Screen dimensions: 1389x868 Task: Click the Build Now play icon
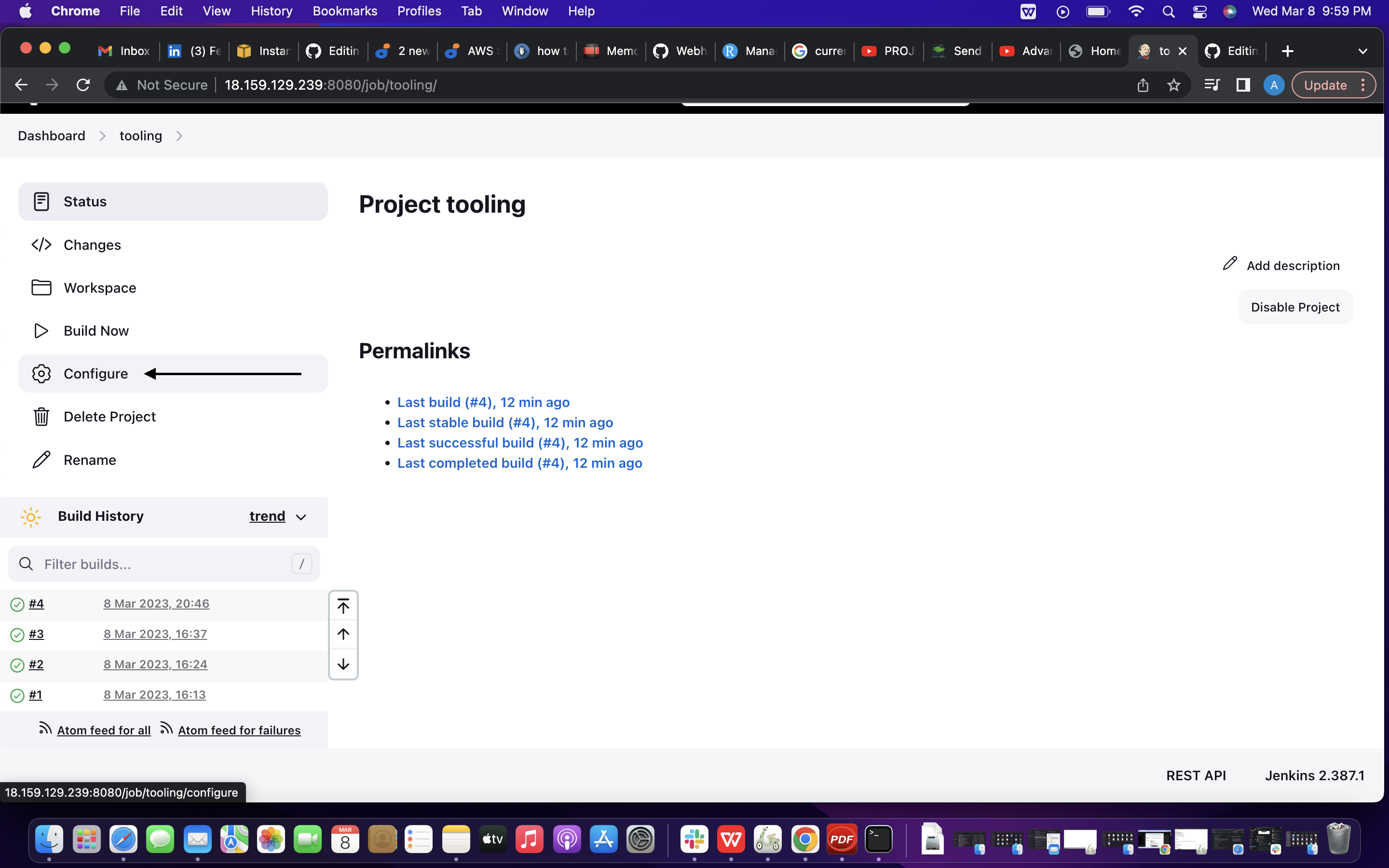click(41, 331)
